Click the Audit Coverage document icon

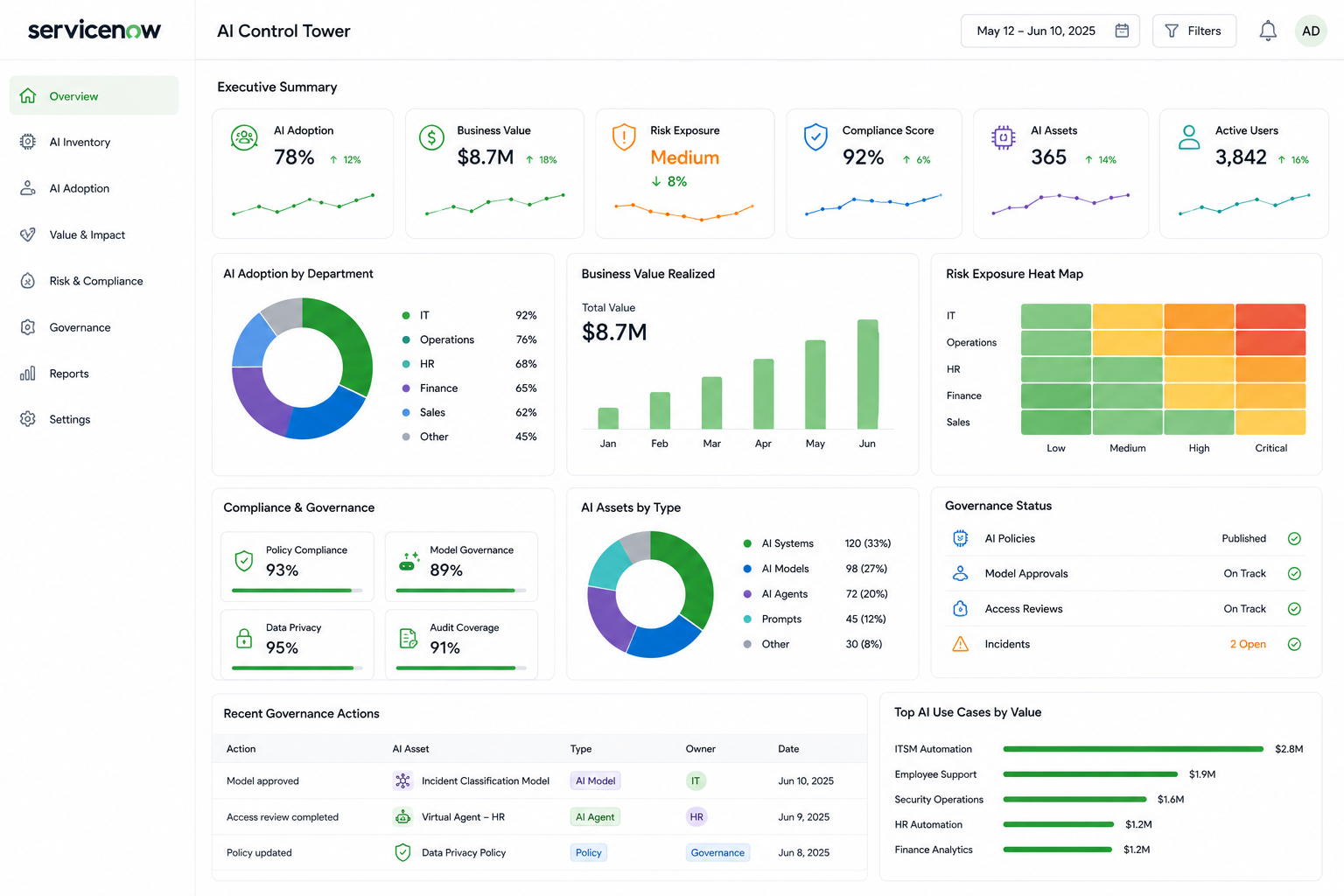coord(409,639)
